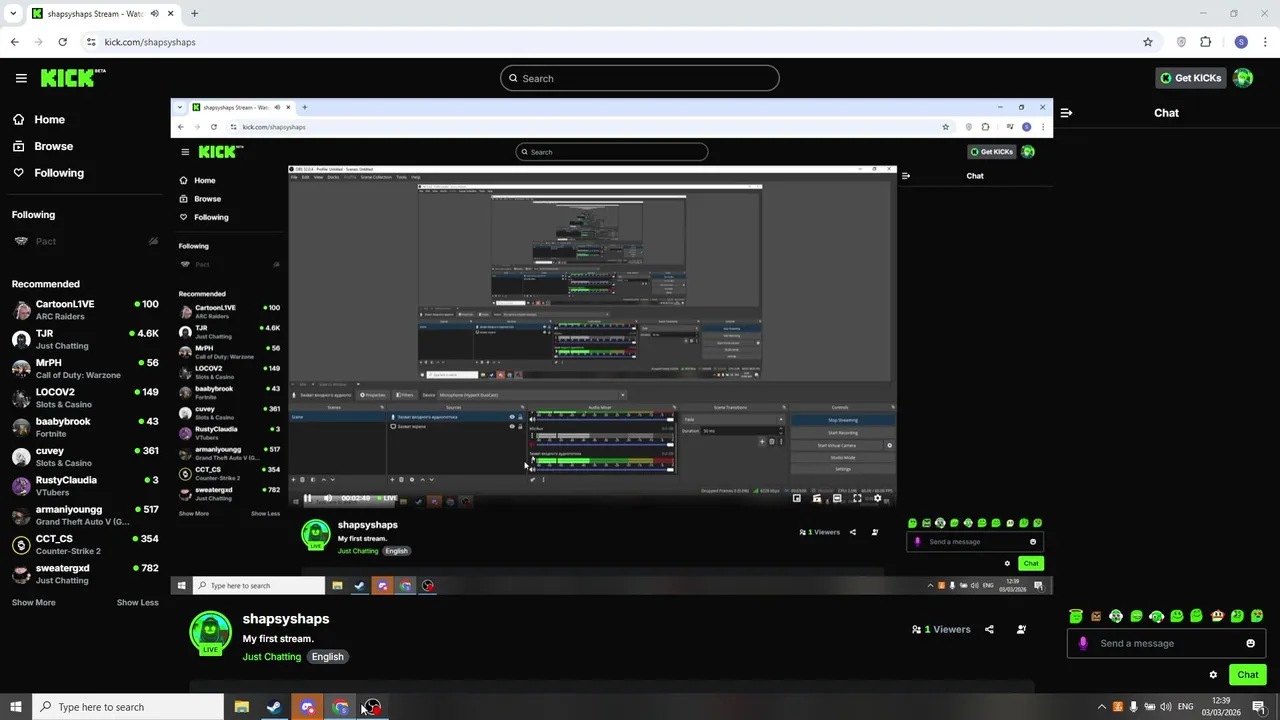Open Windows Start menu
This screenshot has height=720, width=1280.
pos(16,707)
